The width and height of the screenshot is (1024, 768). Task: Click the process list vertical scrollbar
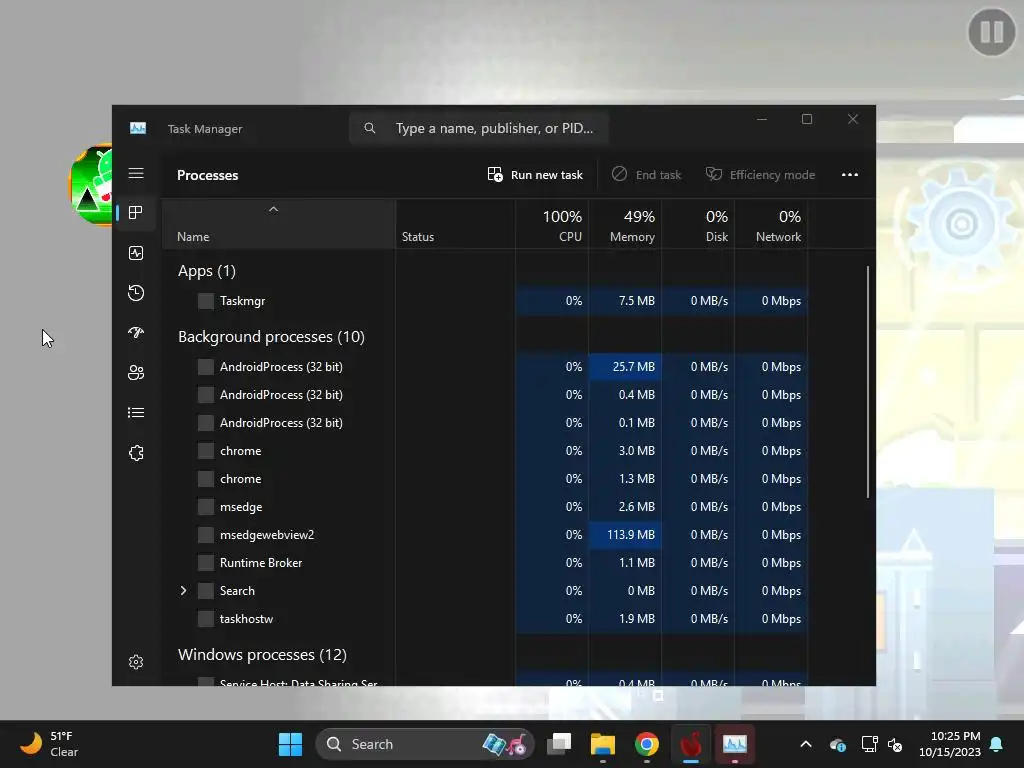[868, 382]
